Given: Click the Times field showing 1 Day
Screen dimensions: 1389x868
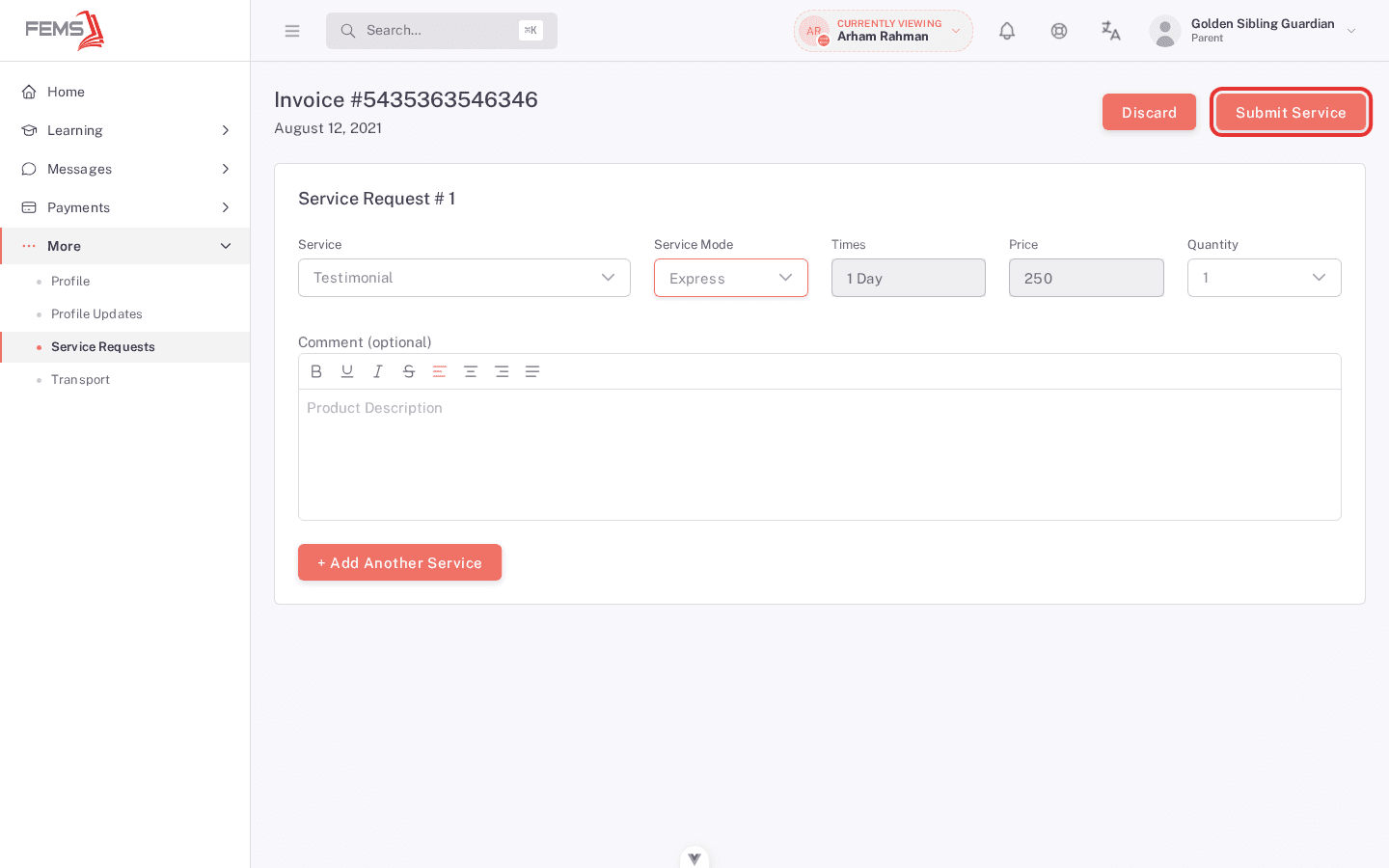Looking at the screenshot, I should [909, 278].
